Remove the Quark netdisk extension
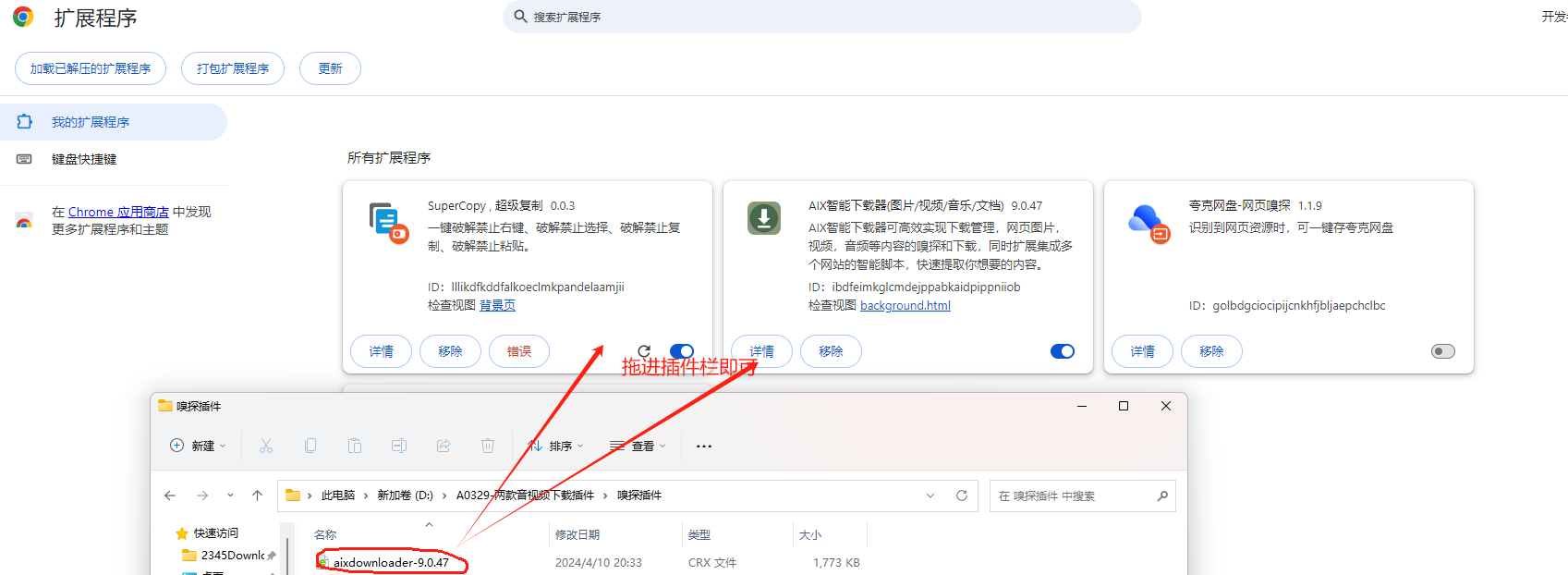This screenshot has height=575, width=1568. pyautogui.click(x=1211, y=351)
